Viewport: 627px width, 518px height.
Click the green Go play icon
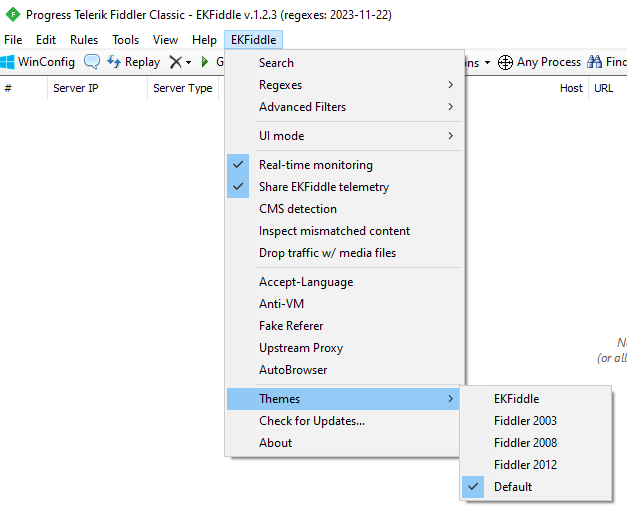205,62
